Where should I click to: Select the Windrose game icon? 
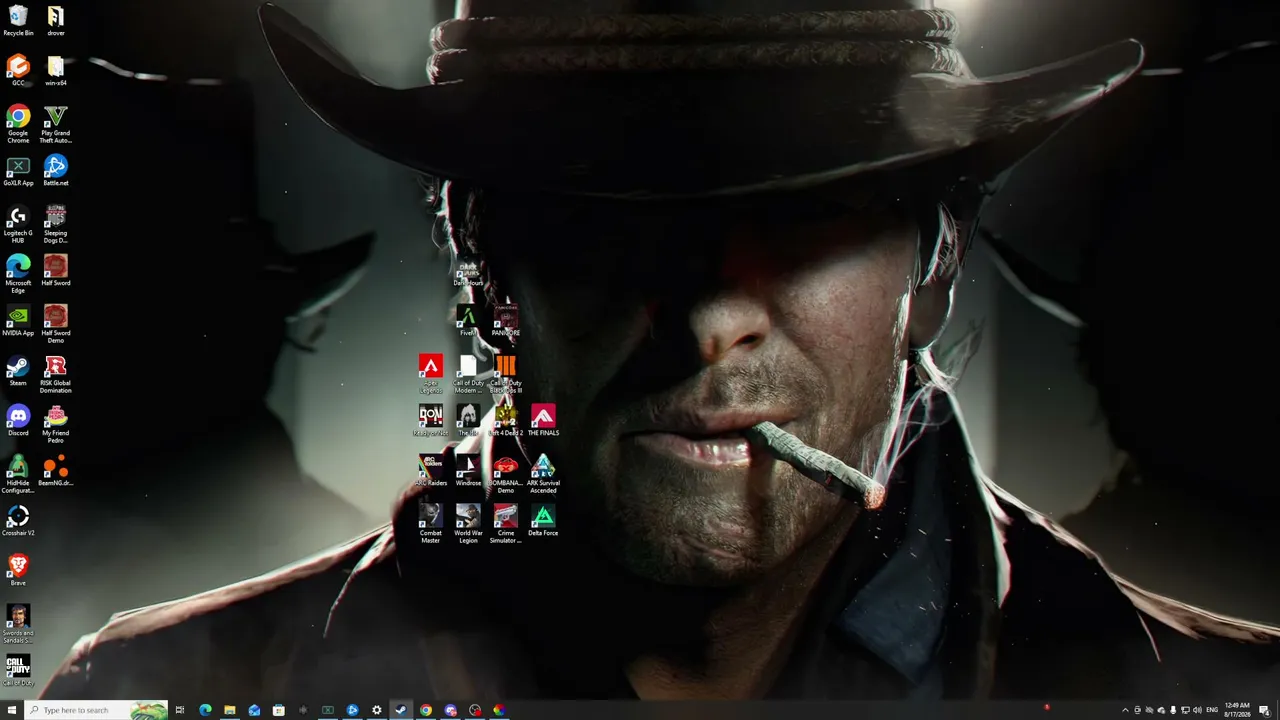[468, 470]
